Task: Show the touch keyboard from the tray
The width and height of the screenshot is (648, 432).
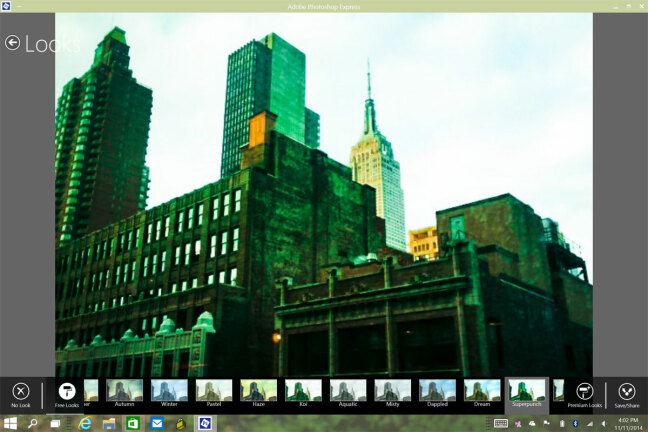Action: pos(501,423)
